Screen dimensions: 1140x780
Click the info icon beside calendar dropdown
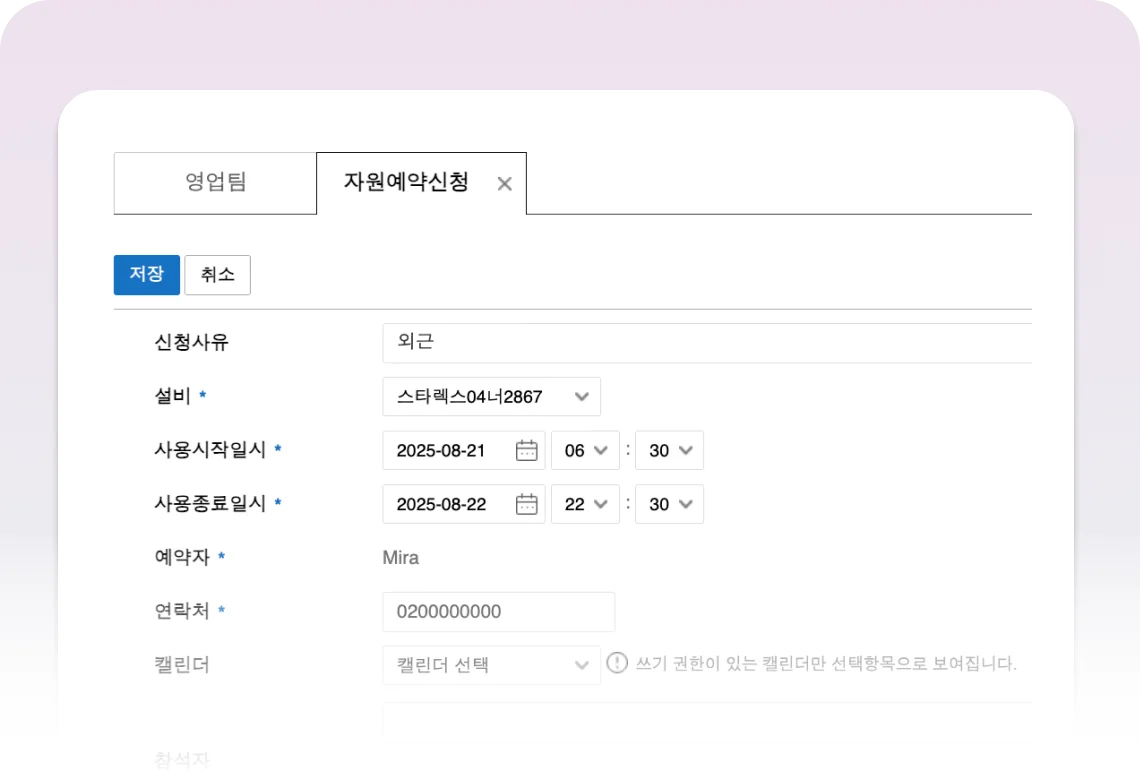click(617, 663)
